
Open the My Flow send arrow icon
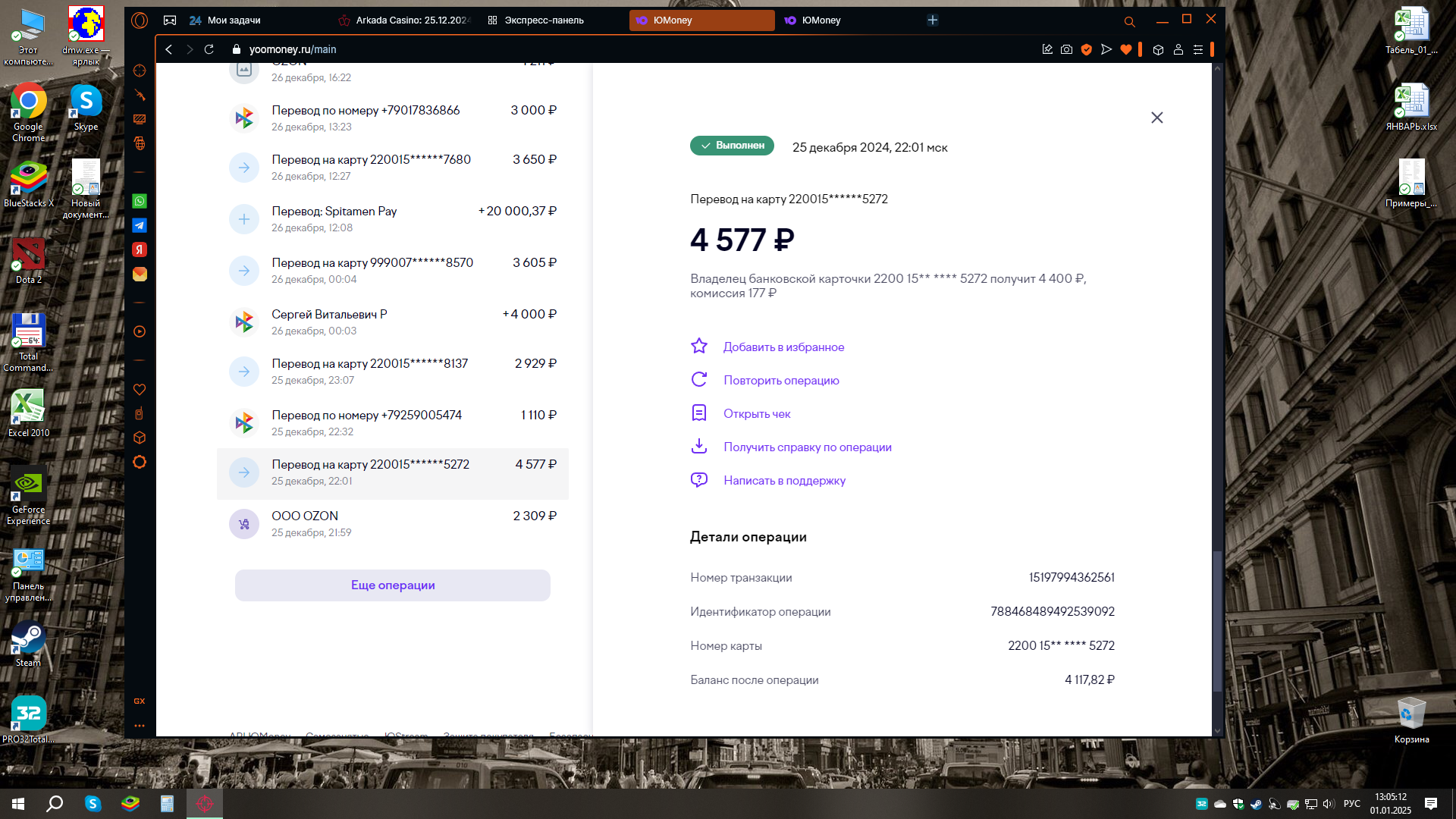[1106, 49]
